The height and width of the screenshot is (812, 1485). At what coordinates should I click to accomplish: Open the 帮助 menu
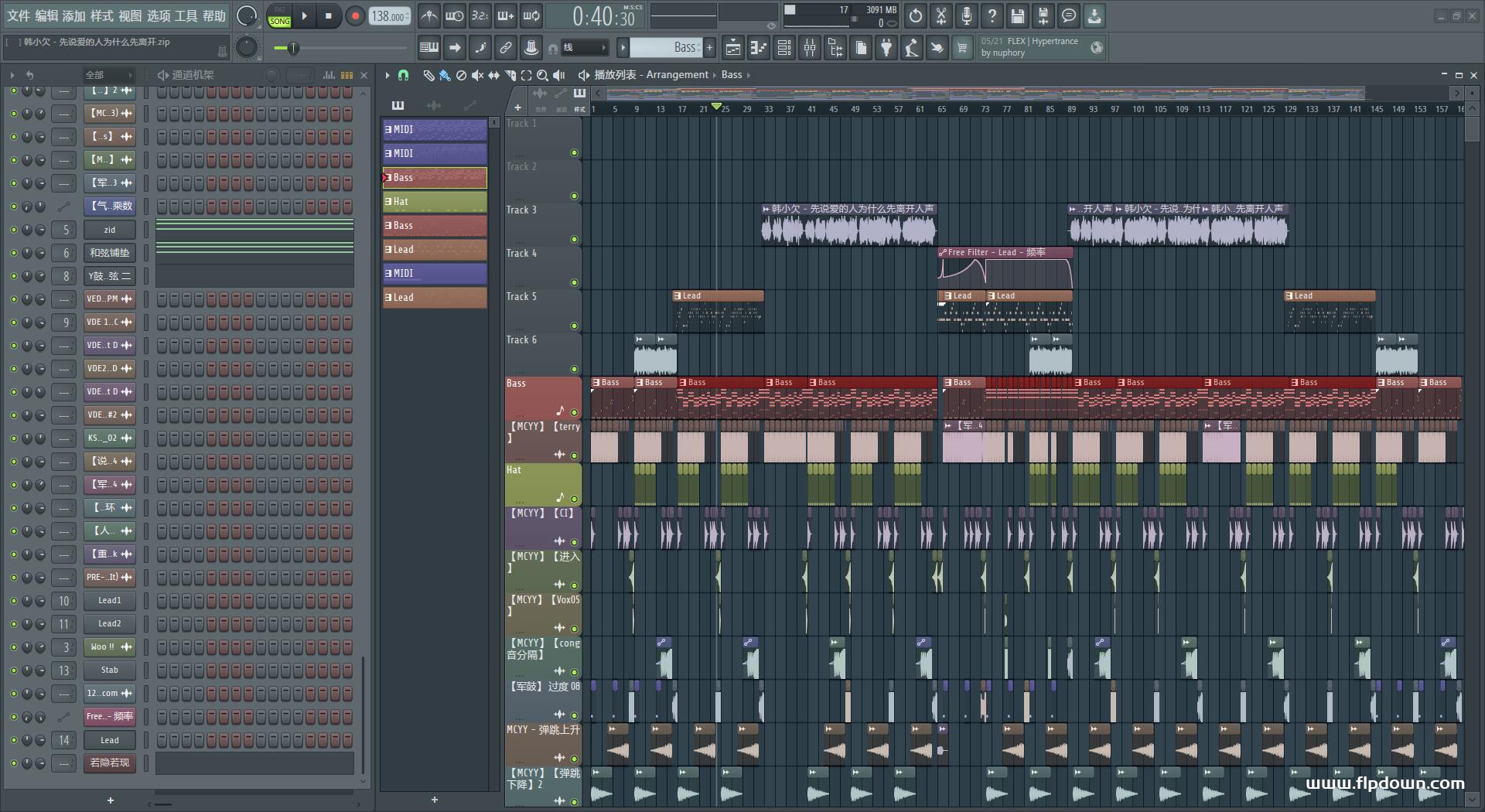point(214,15)
